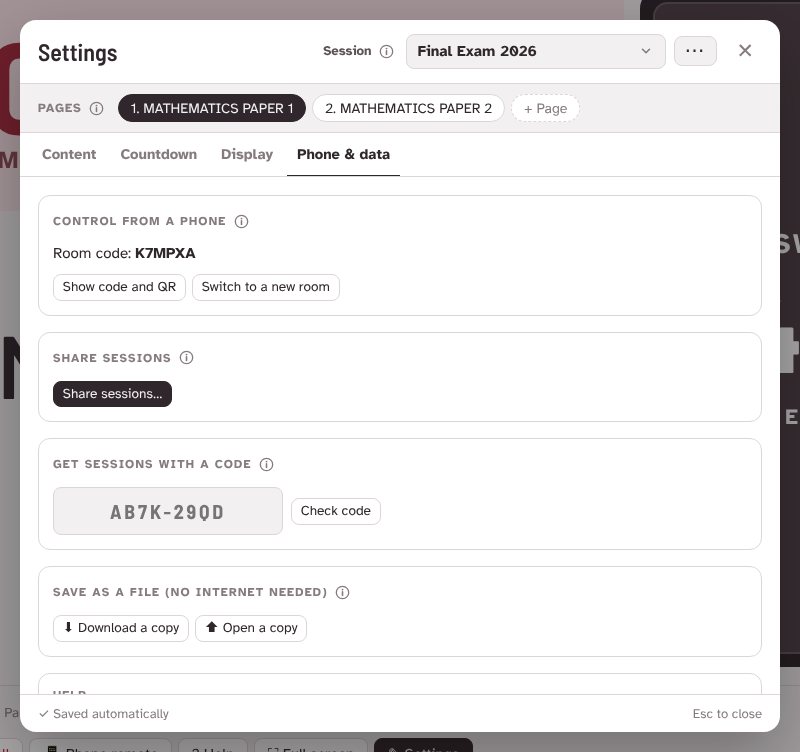Open info for Get sessions with a code

(x=266, y=464)
